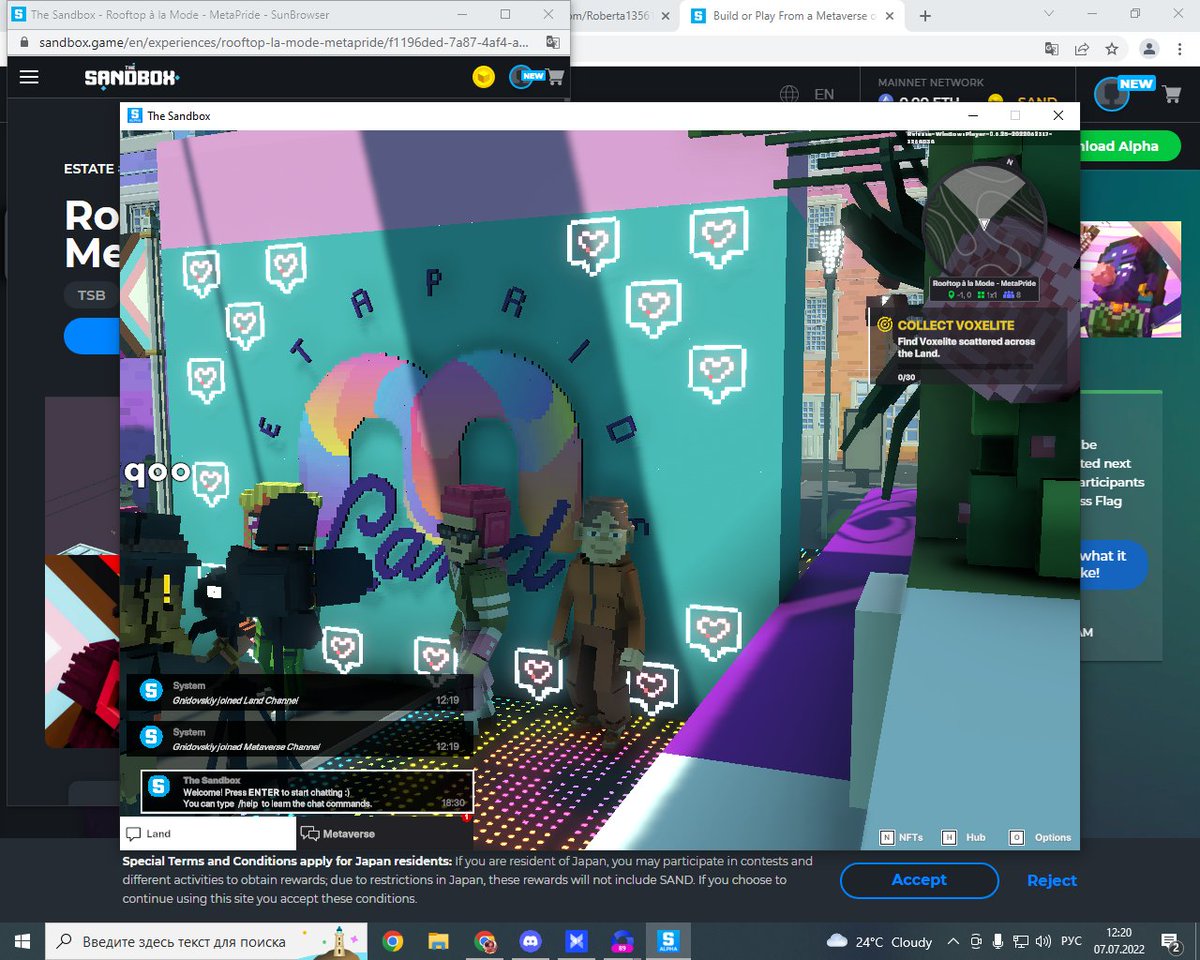
Task: Open the notification center
Action: pos(1171,942)
